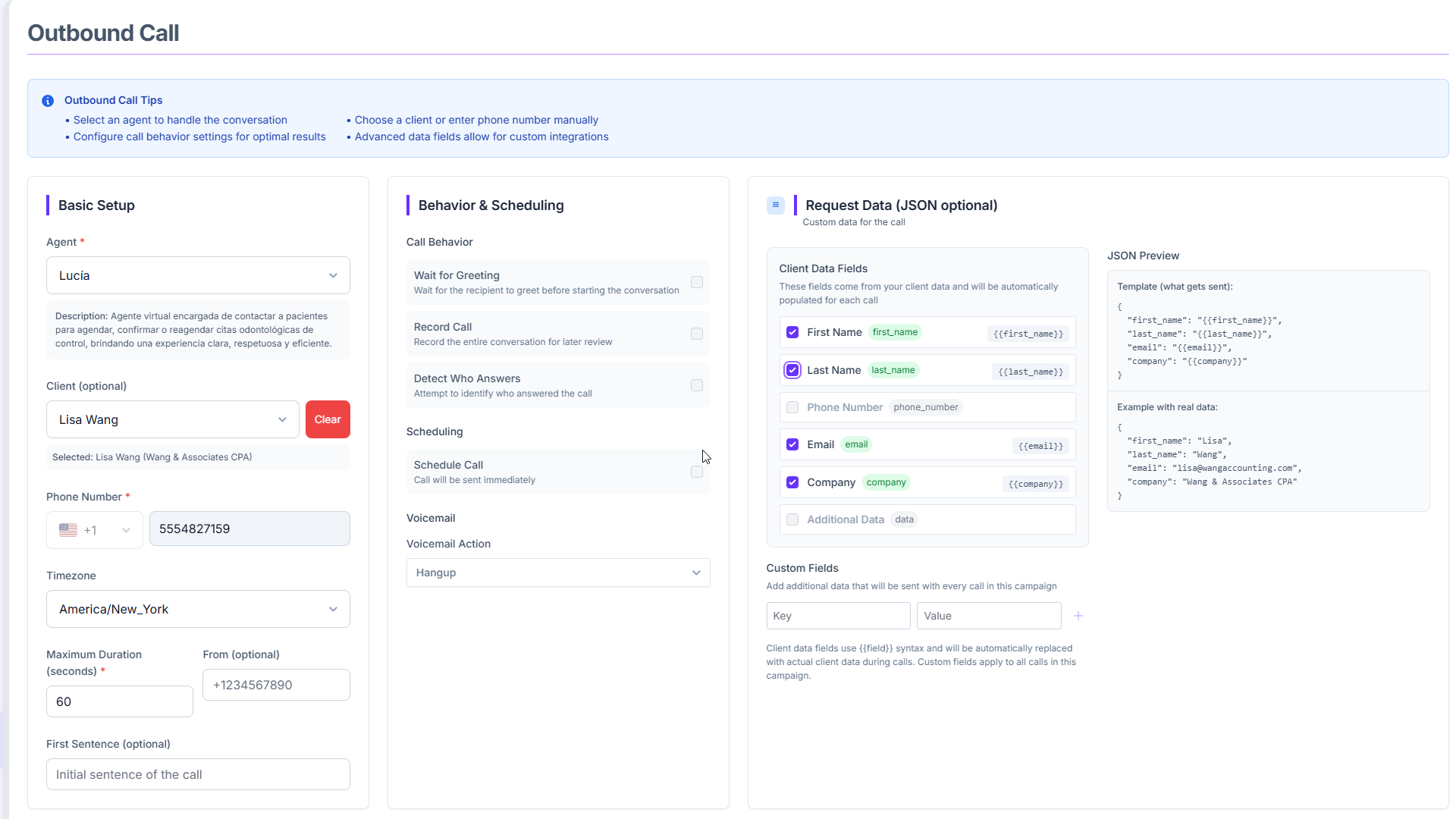The image size is (1456, 819).
Task: Enable the Wait for Greeting checkbox
Action: pyautogui.click(x=696, y=282)
